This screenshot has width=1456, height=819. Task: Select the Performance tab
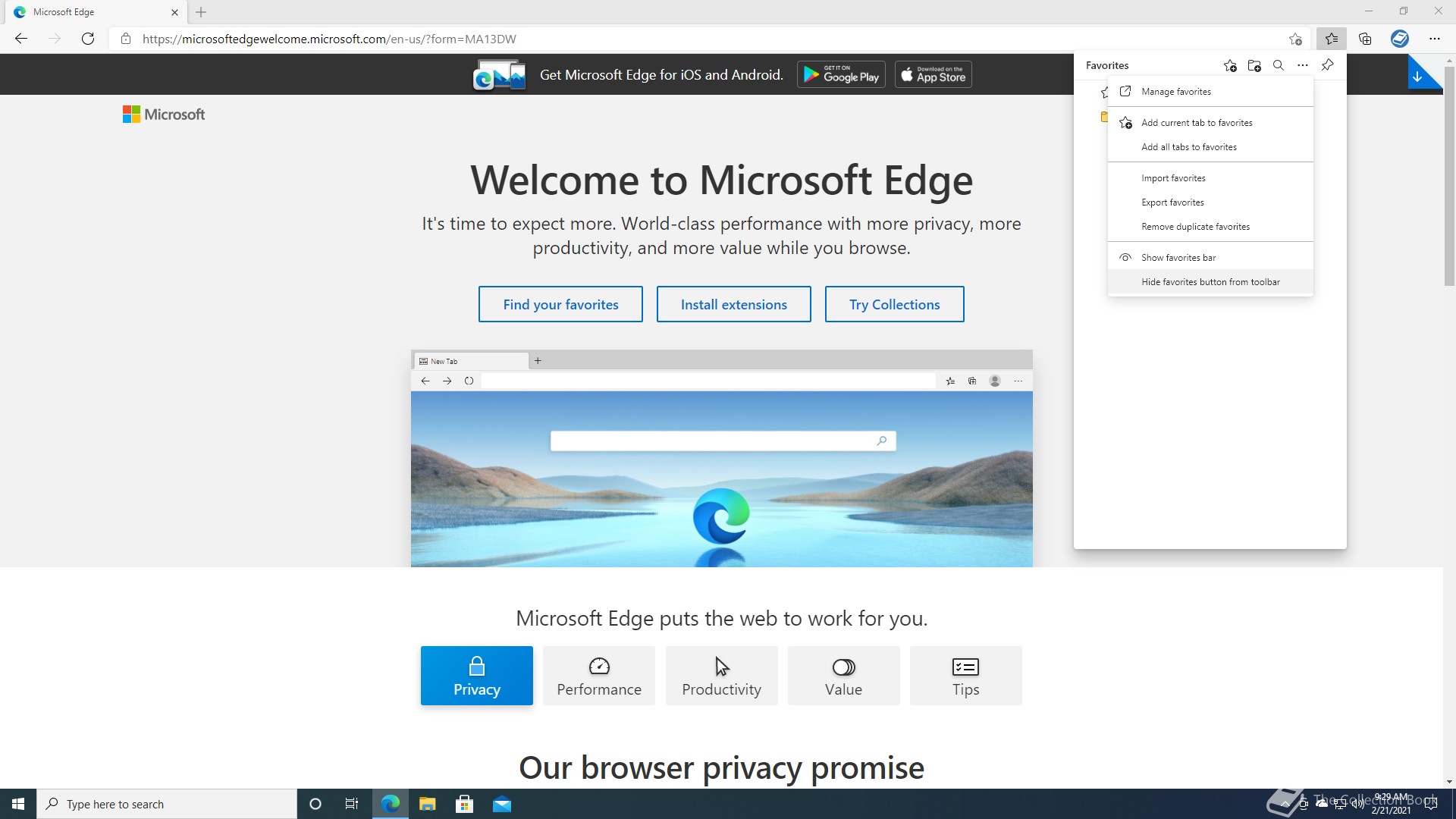599,676
